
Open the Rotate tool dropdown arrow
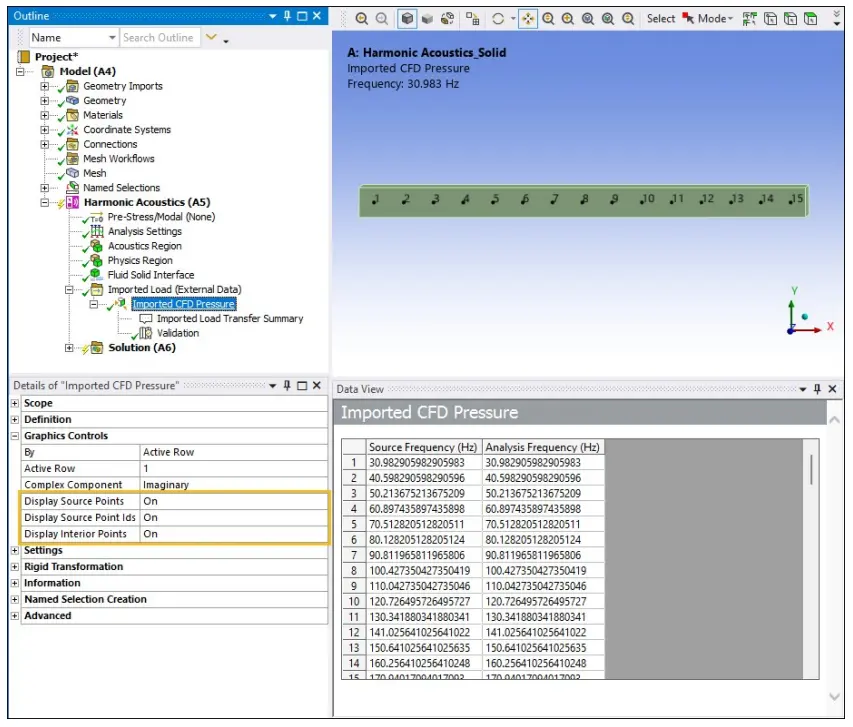tap(513, 19)
